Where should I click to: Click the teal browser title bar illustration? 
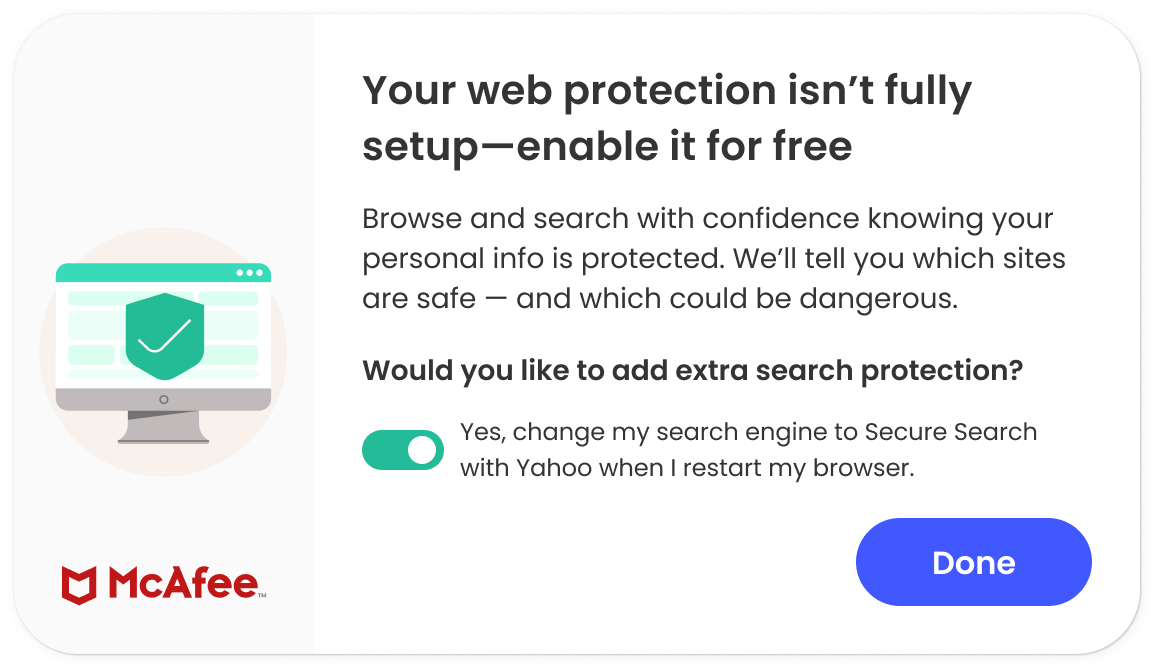point(150,273)
